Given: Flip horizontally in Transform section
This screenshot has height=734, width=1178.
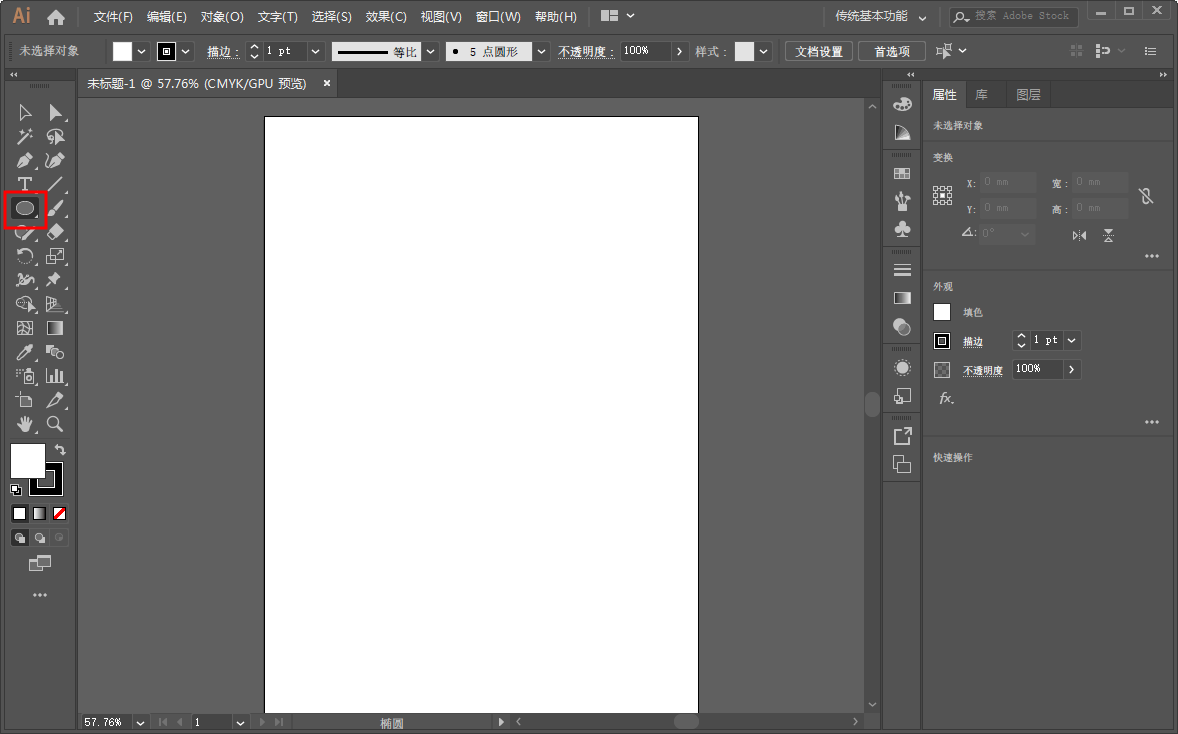Looking at the screenshot, I should [1080, 235].
